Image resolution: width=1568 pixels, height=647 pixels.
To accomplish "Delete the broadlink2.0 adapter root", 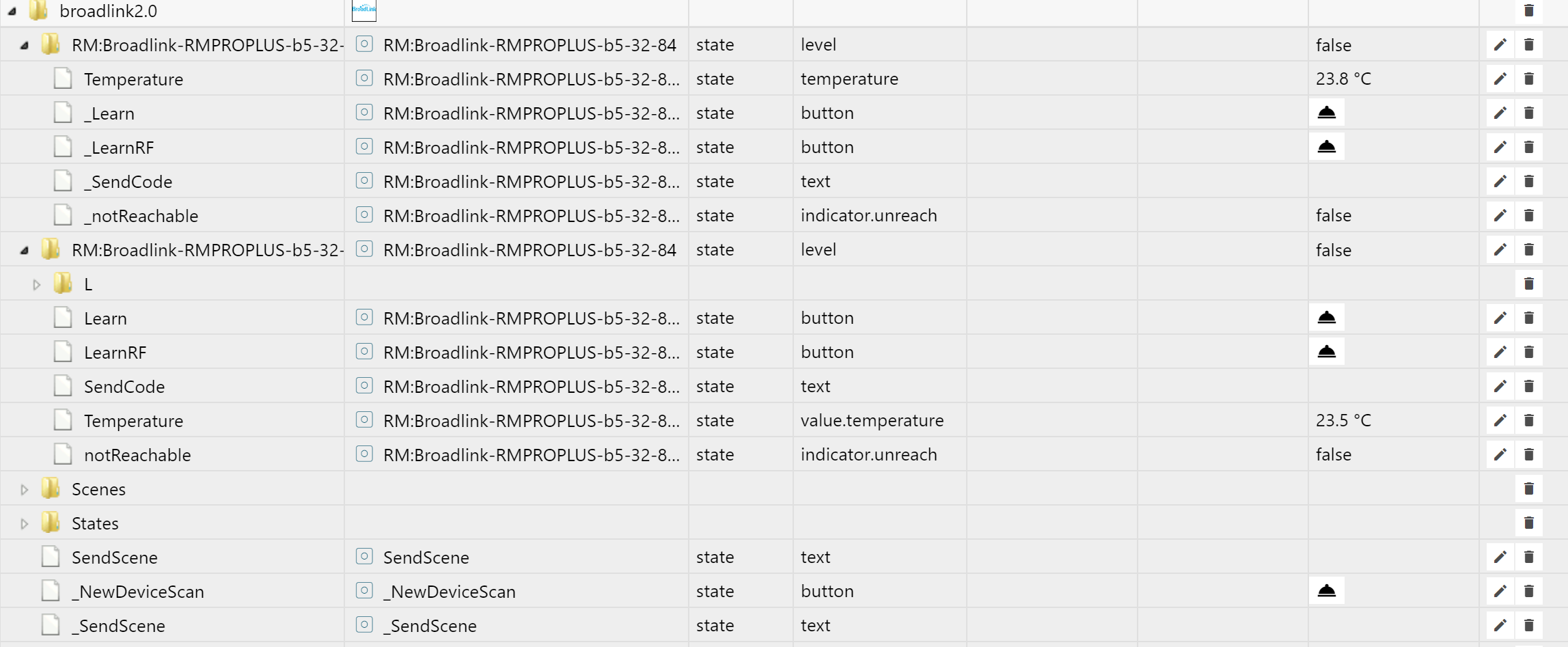I will pyautogui.click(x=1529, y=10).
